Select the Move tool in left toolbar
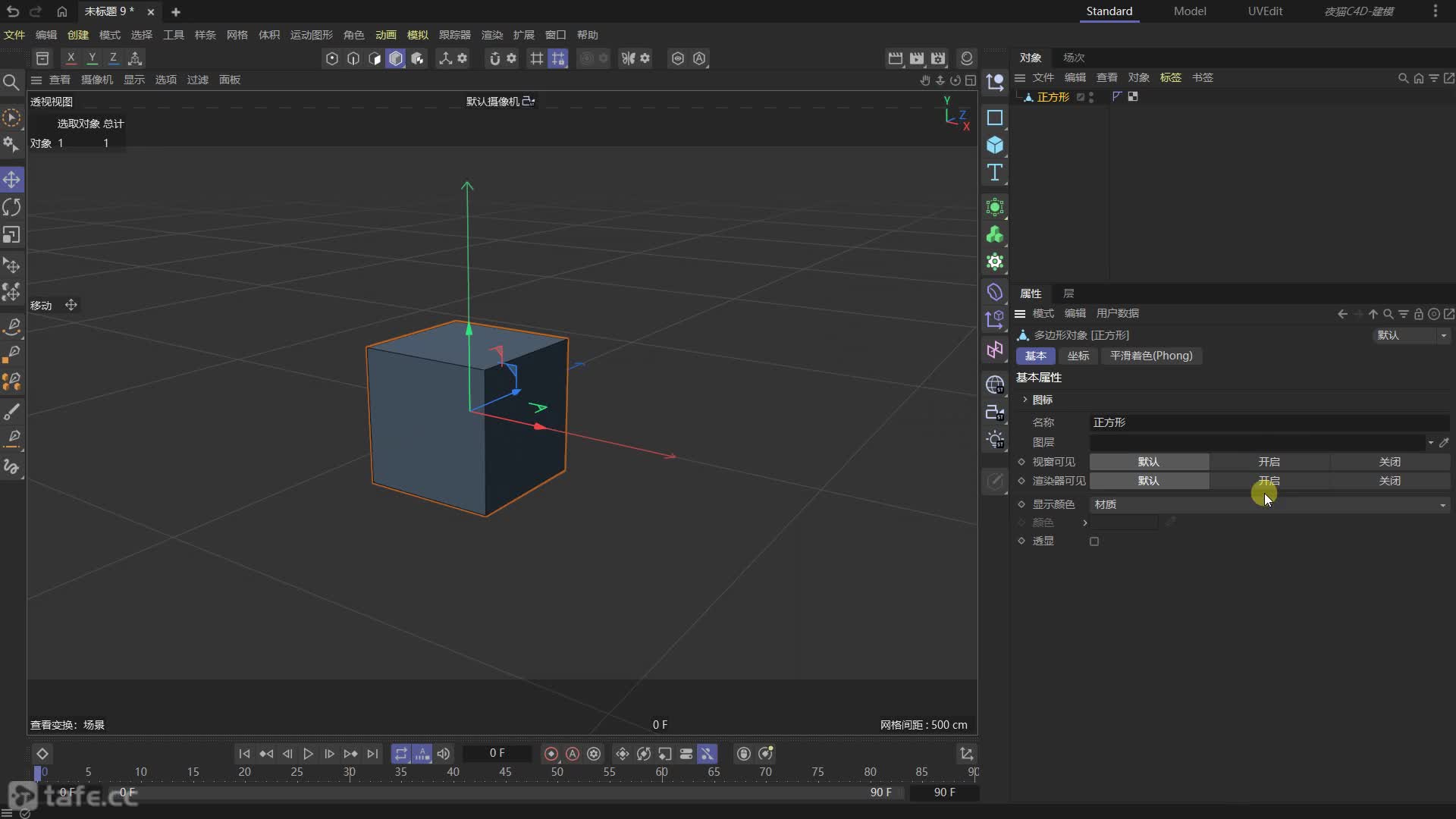Screen dimensions: 1456x819 click(x=11, y=180)
